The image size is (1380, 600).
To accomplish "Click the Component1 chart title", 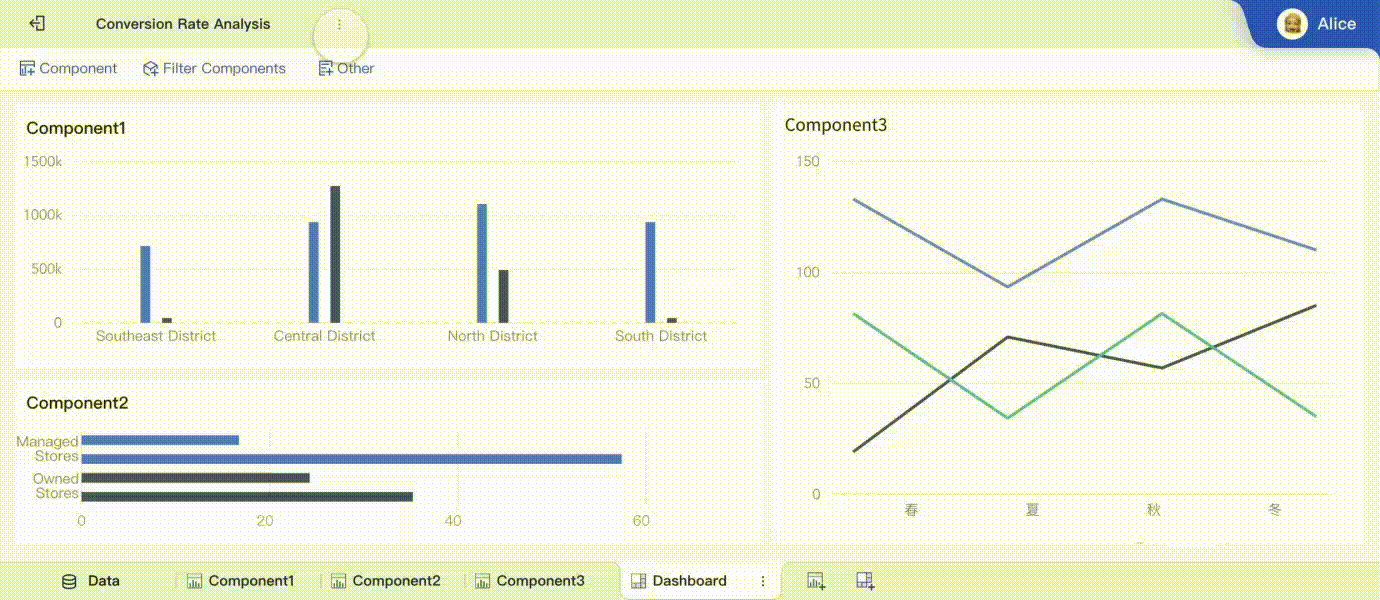I will coord(76,128).
